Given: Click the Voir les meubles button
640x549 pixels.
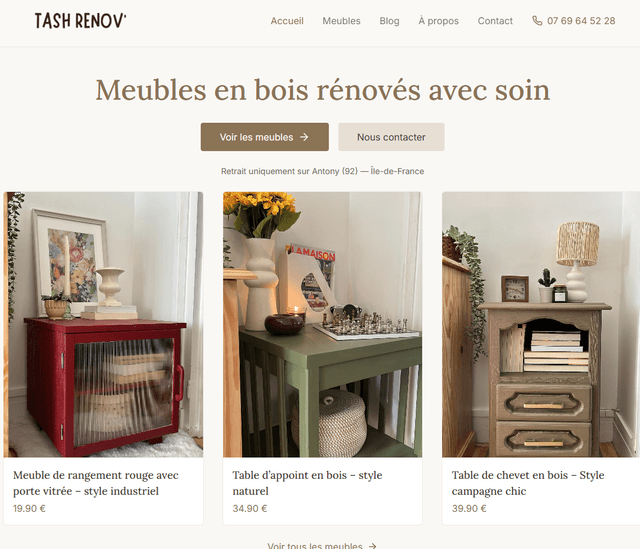Looking at the screenshot, I should click(x=264, y=137).
